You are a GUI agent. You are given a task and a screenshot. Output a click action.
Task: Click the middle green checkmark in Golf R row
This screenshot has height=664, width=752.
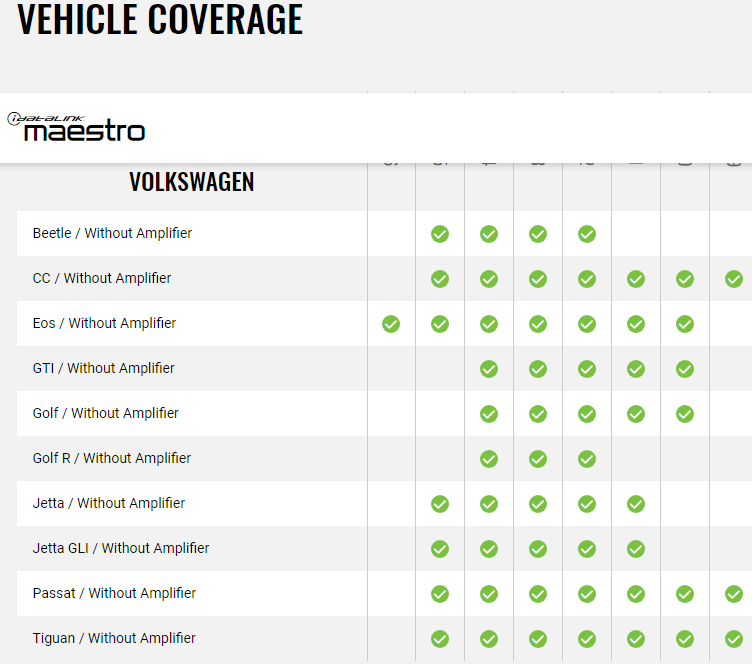[x=538, y=459]
